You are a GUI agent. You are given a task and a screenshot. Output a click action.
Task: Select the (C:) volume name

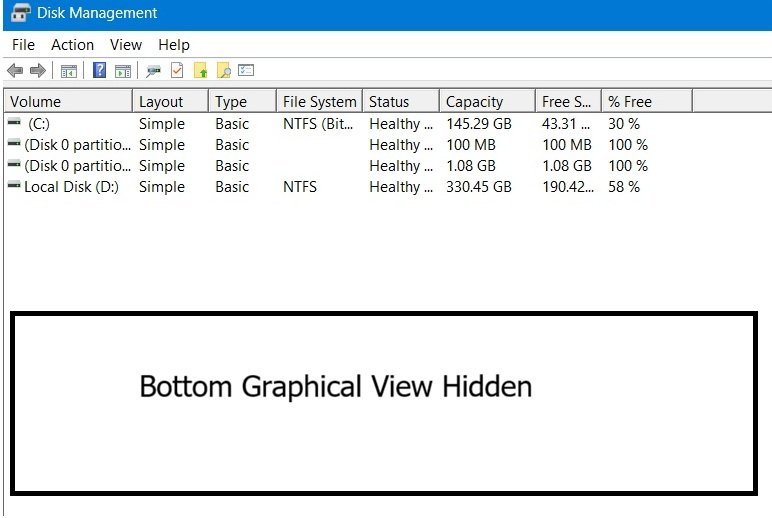pos(39,124)
